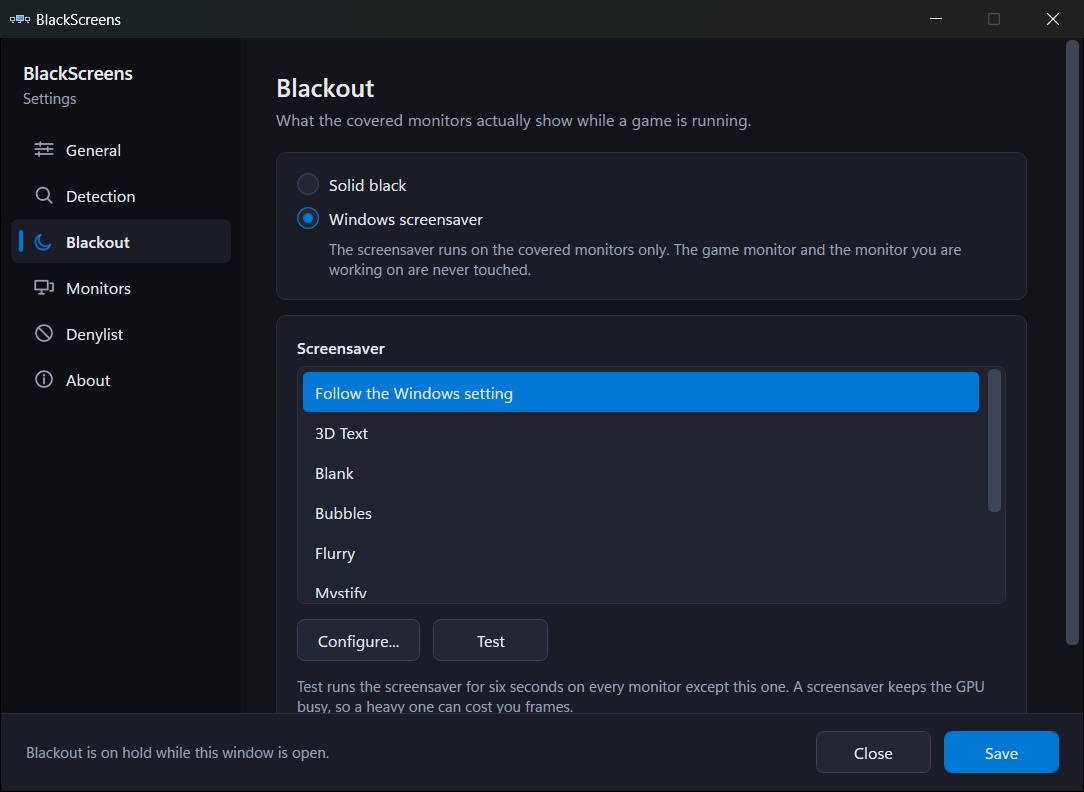This screenshot has width=1084, height=792.
Task: Click the Denylist blocked-circle icon
Action: click(44, 334)
